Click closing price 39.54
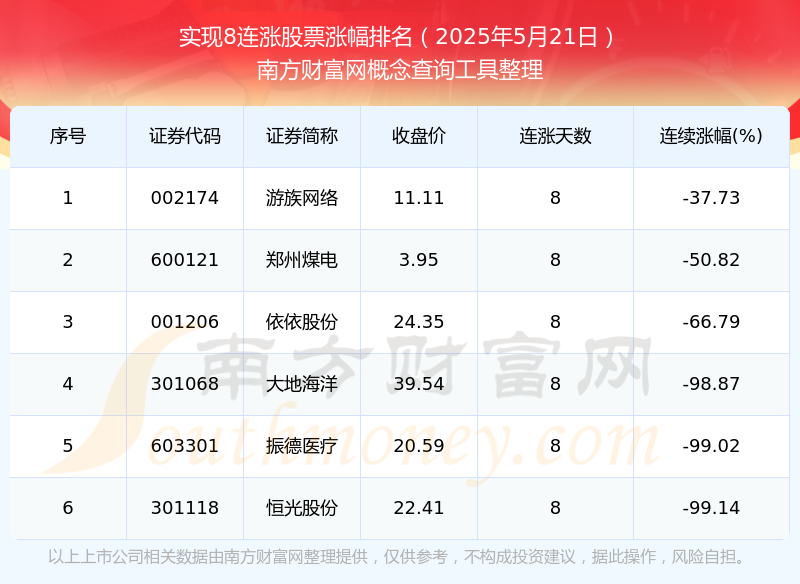The height and width of the screenshot is (584, 800). 419,384
